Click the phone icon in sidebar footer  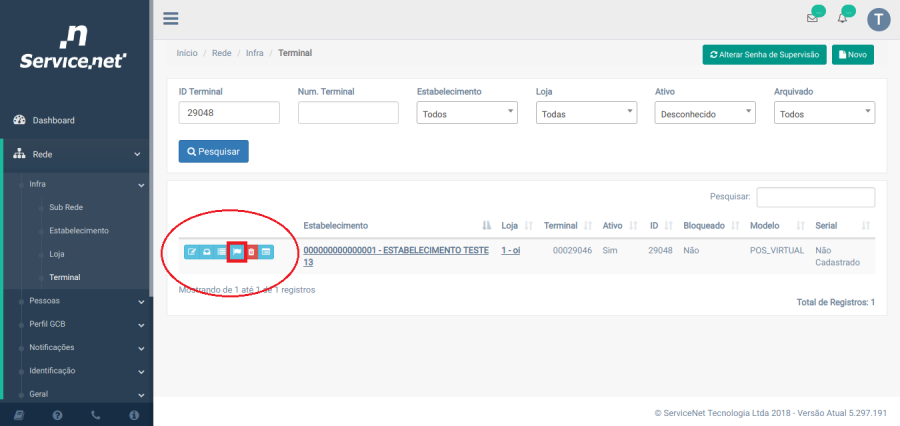(x=96, y=414)
